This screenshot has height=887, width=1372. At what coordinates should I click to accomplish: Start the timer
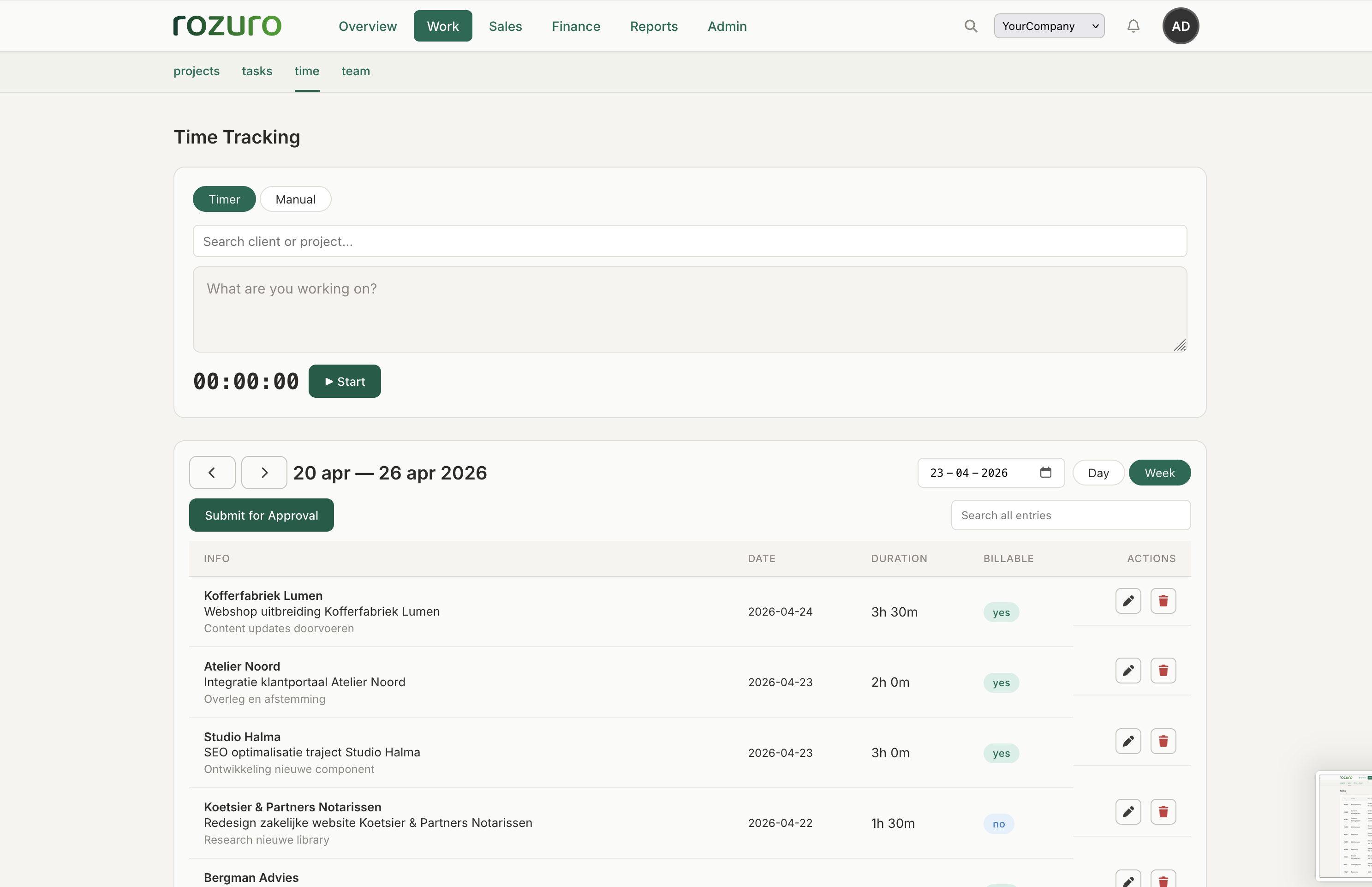[344, 381]
